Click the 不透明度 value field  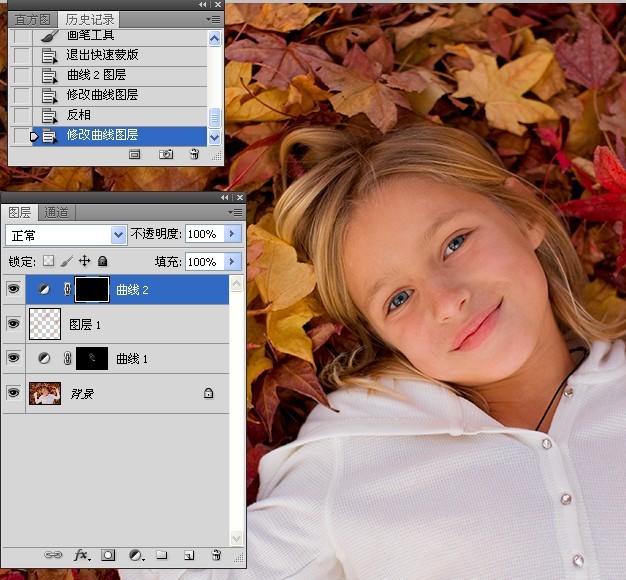click(x=204, y=234)
